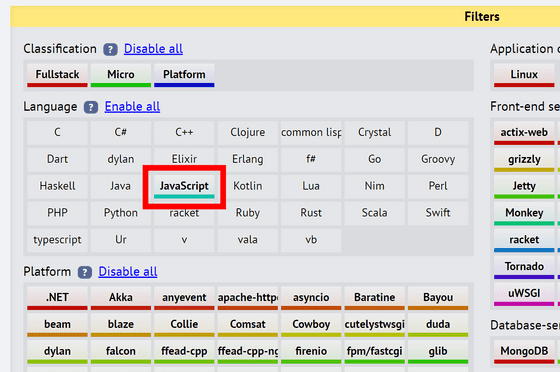The height and width of the screenshot is (372, 560).
Task: Toggle the Baratine platform filter
Action: pos(374,298)
